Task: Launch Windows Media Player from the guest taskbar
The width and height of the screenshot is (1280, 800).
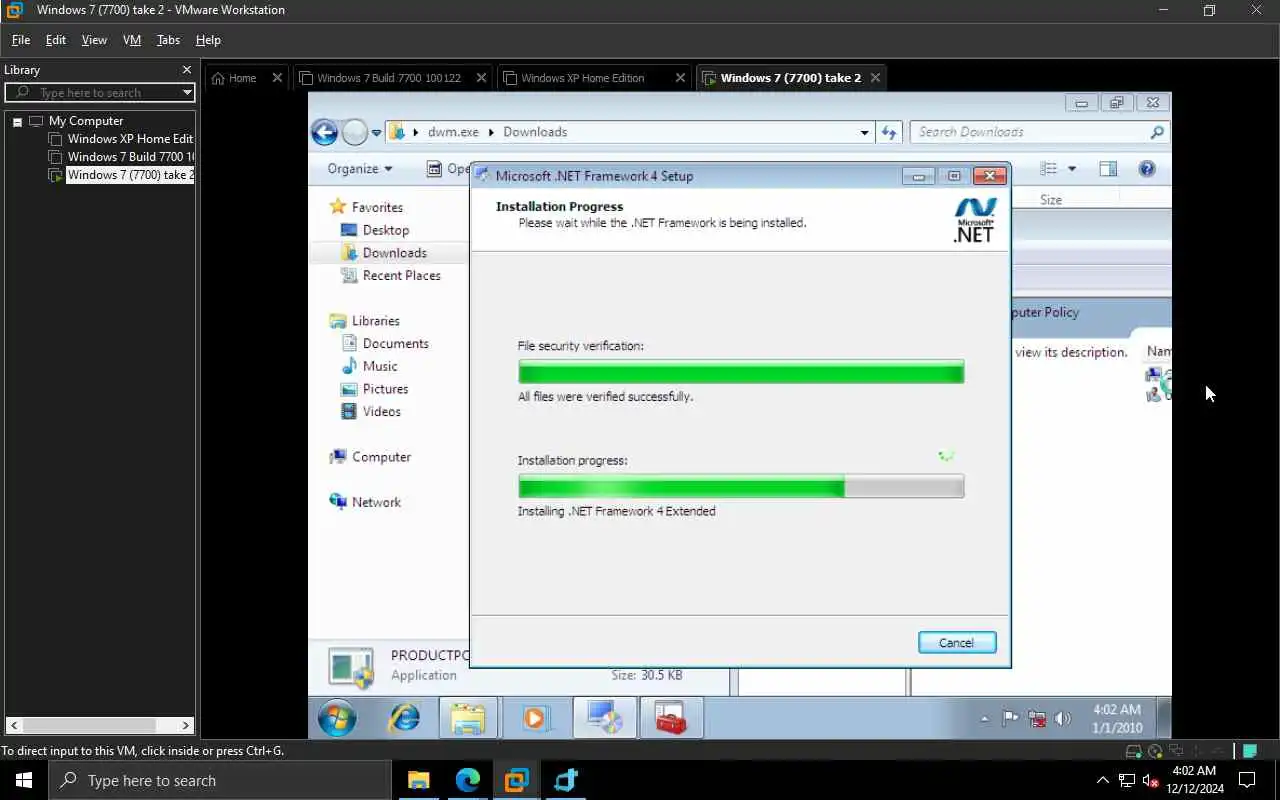Action: 535,718
